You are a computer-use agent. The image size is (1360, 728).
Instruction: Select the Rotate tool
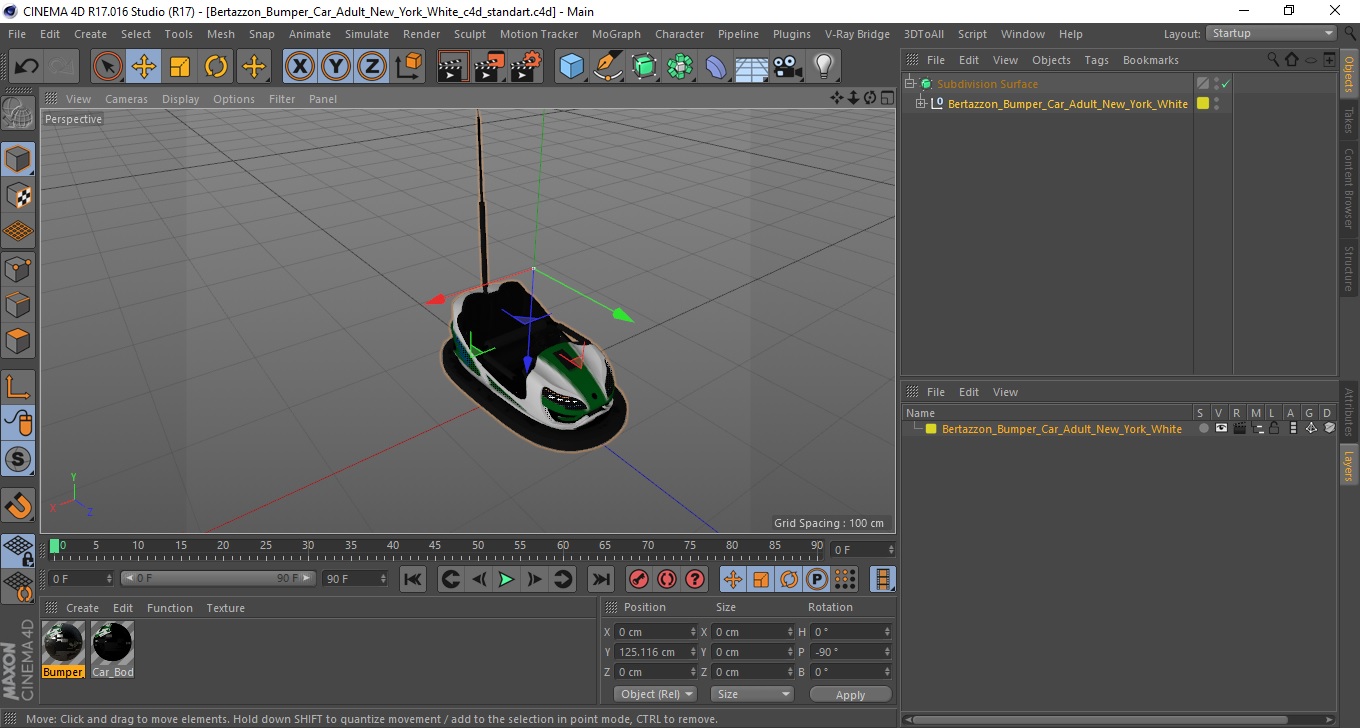[216, 67]
